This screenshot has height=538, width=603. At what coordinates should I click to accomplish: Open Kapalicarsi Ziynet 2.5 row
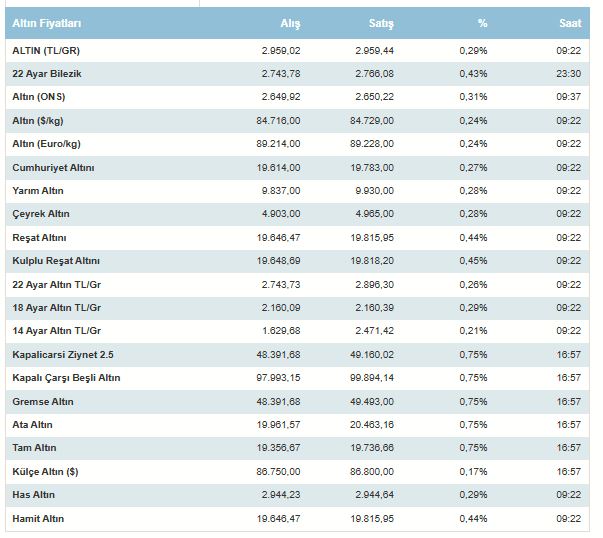(297, 355)
